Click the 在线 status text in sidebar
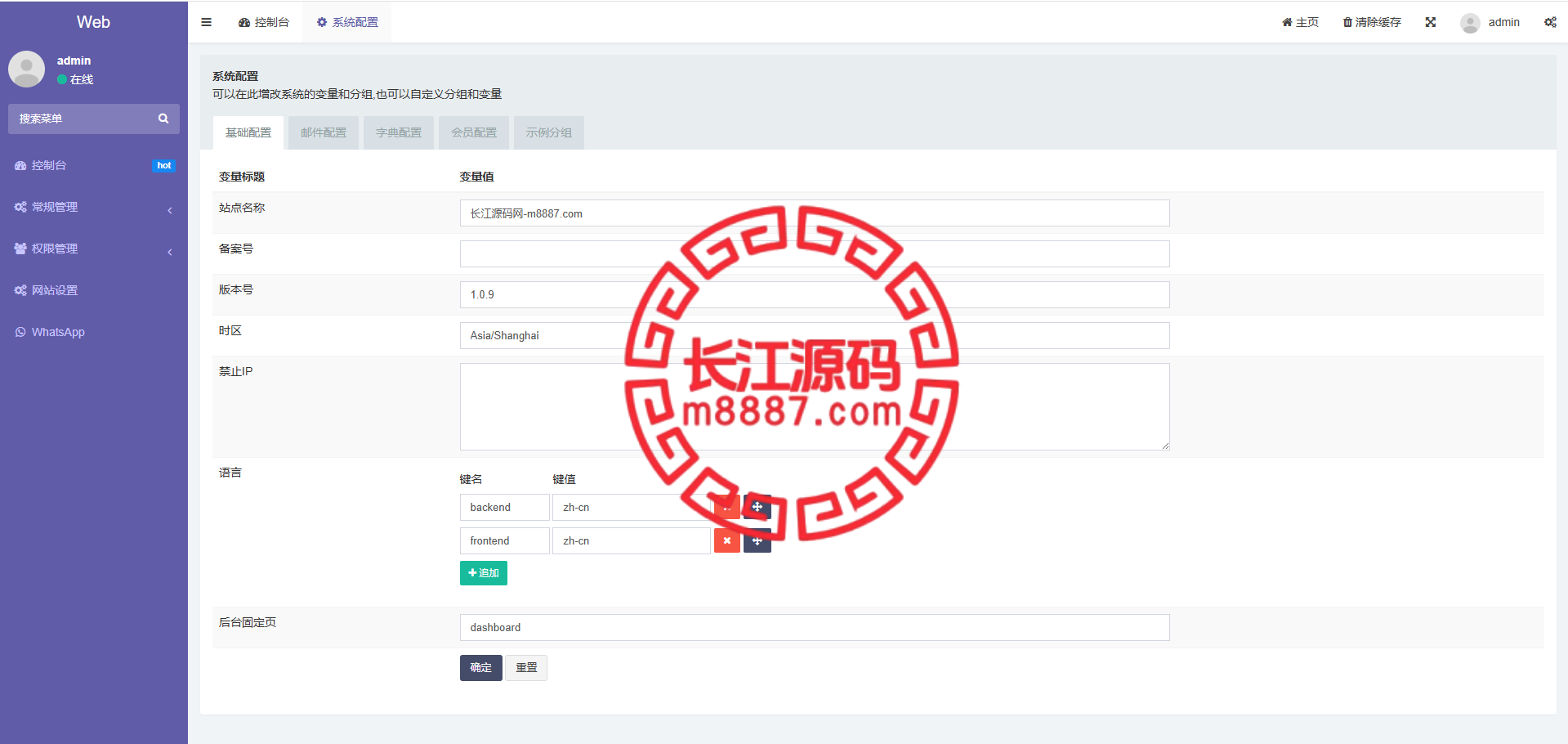The image size is (1568, 744). click(82, 79)
